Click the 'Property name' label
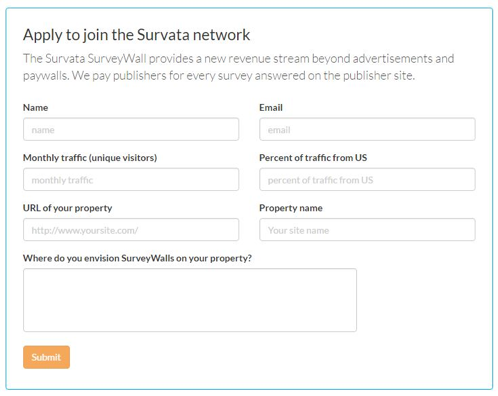This screenshot has width=498, height=396. pos(291,208)
